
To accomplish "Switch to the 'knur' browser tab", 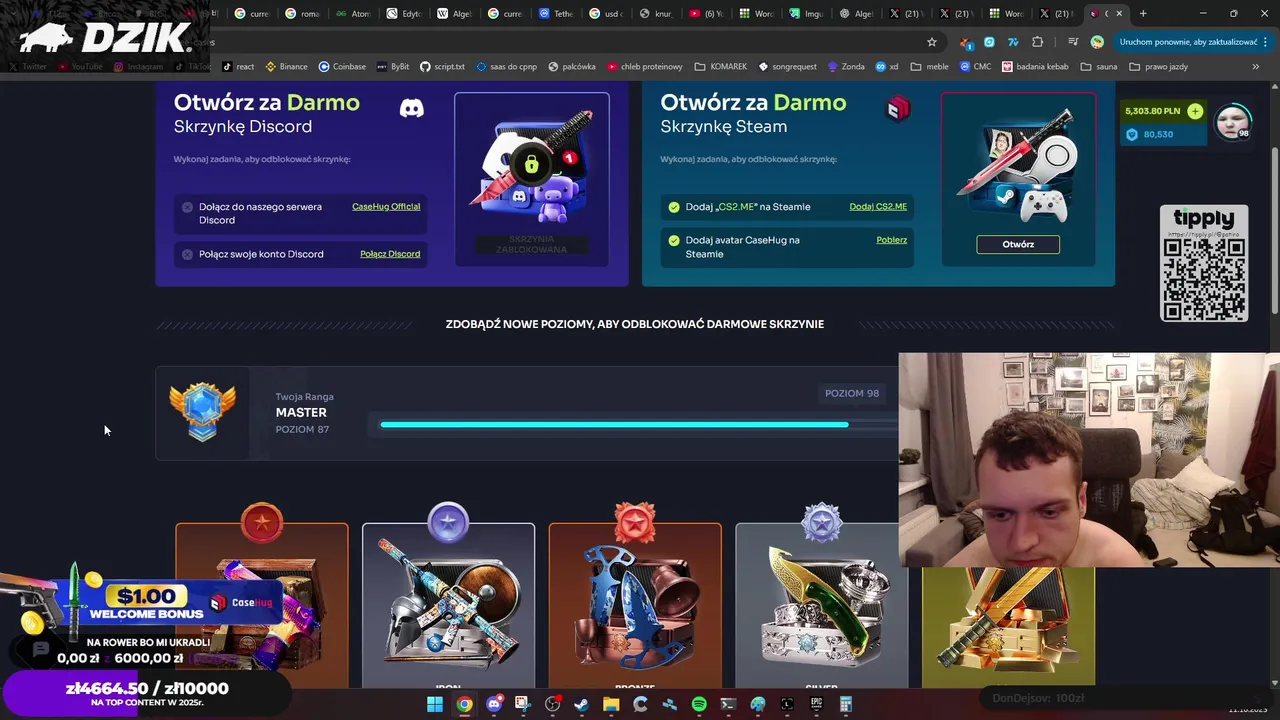I will click(x=657, y=13).
